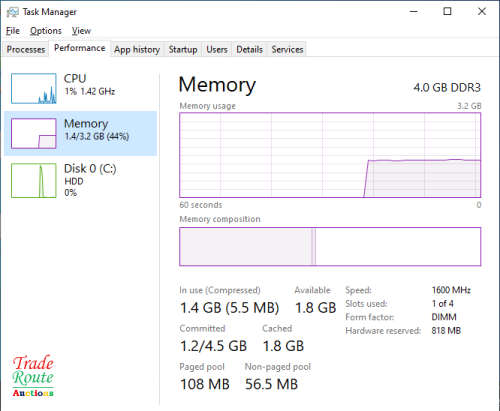
Task: Click the Memory usage graph
Action: [330, 155]
